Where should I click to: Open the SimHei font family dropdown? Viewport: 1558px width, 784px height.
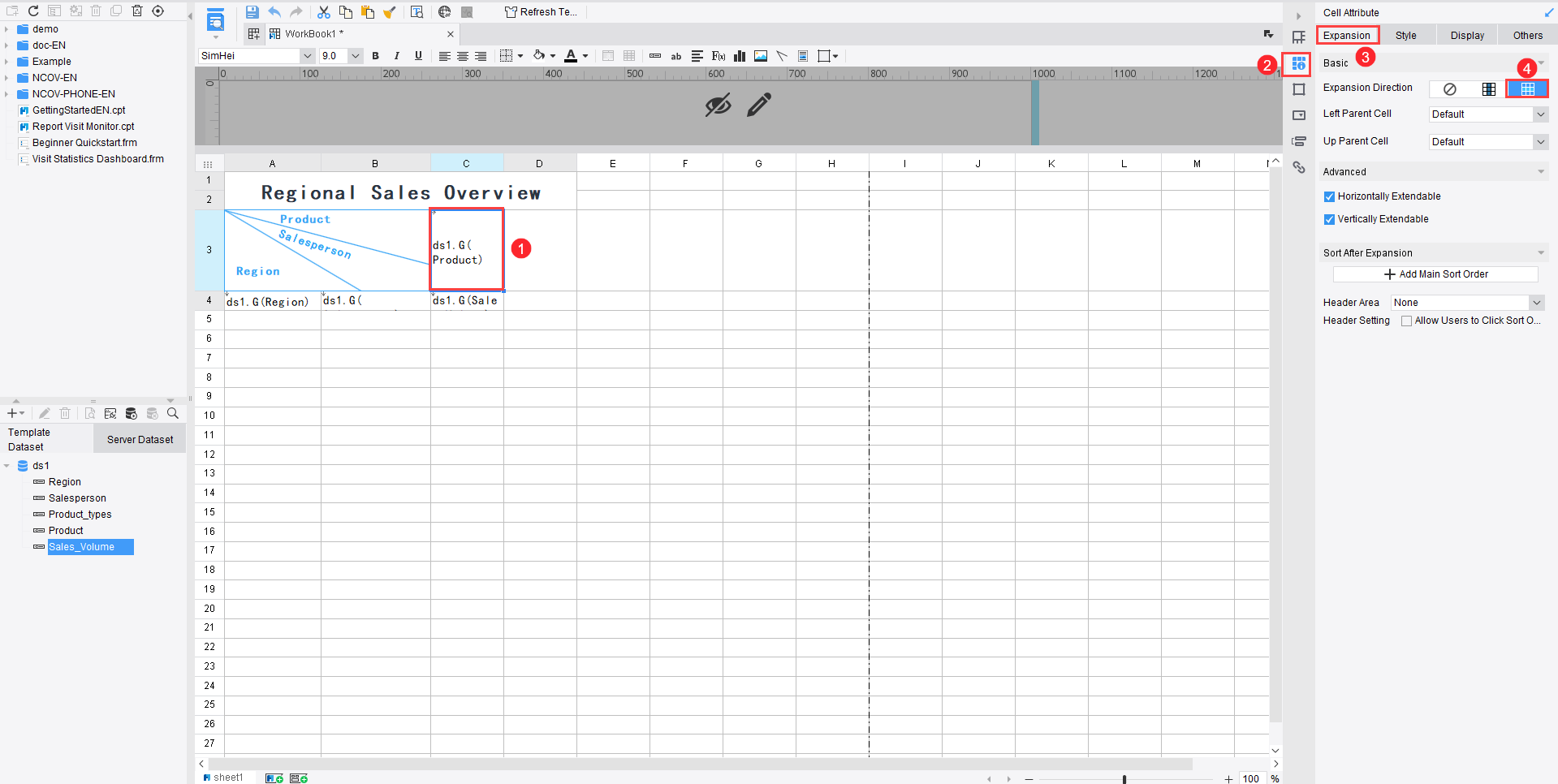[257, 56]
